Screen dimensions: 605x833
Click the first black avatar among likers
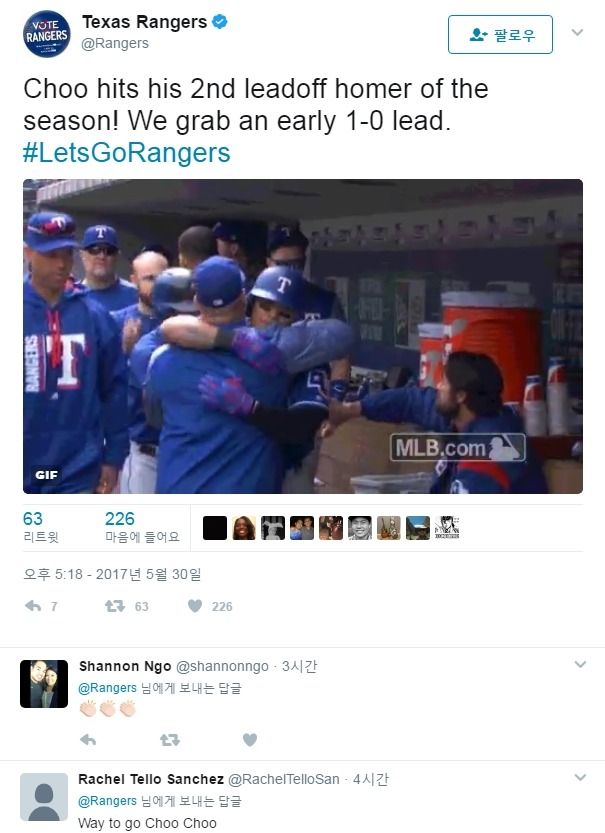215,528
